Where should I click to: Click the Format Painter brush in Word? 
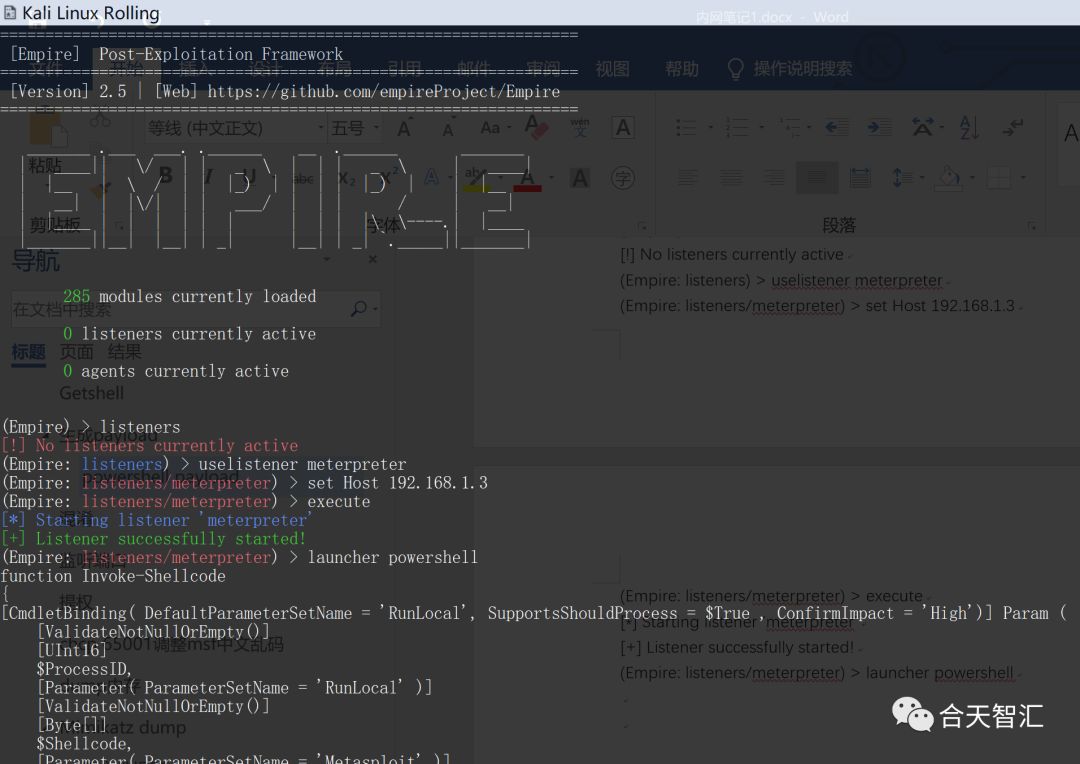coord(101,189)
